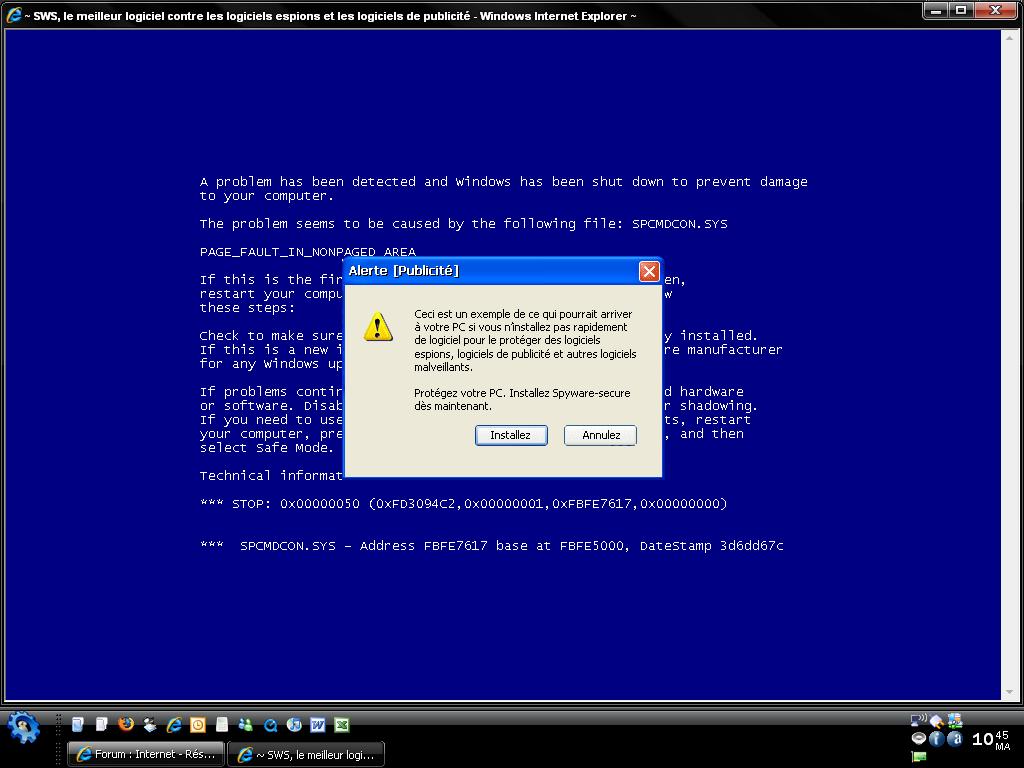Launch Firefox from quick launch

coord(126,724)
